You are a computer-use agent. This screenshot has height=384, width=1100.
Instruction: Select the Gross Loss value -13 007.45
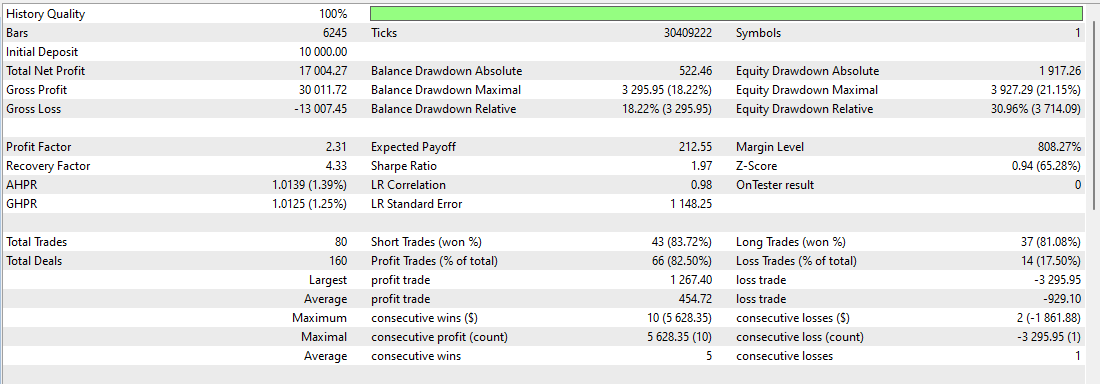[321, 109]
